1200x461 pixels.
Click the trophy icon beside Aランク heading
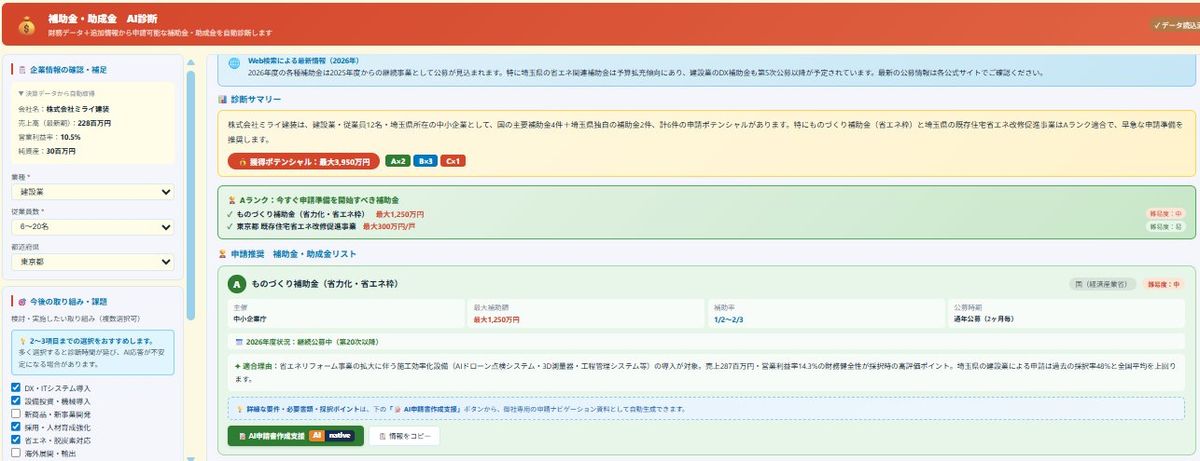[x=233, y=200]
